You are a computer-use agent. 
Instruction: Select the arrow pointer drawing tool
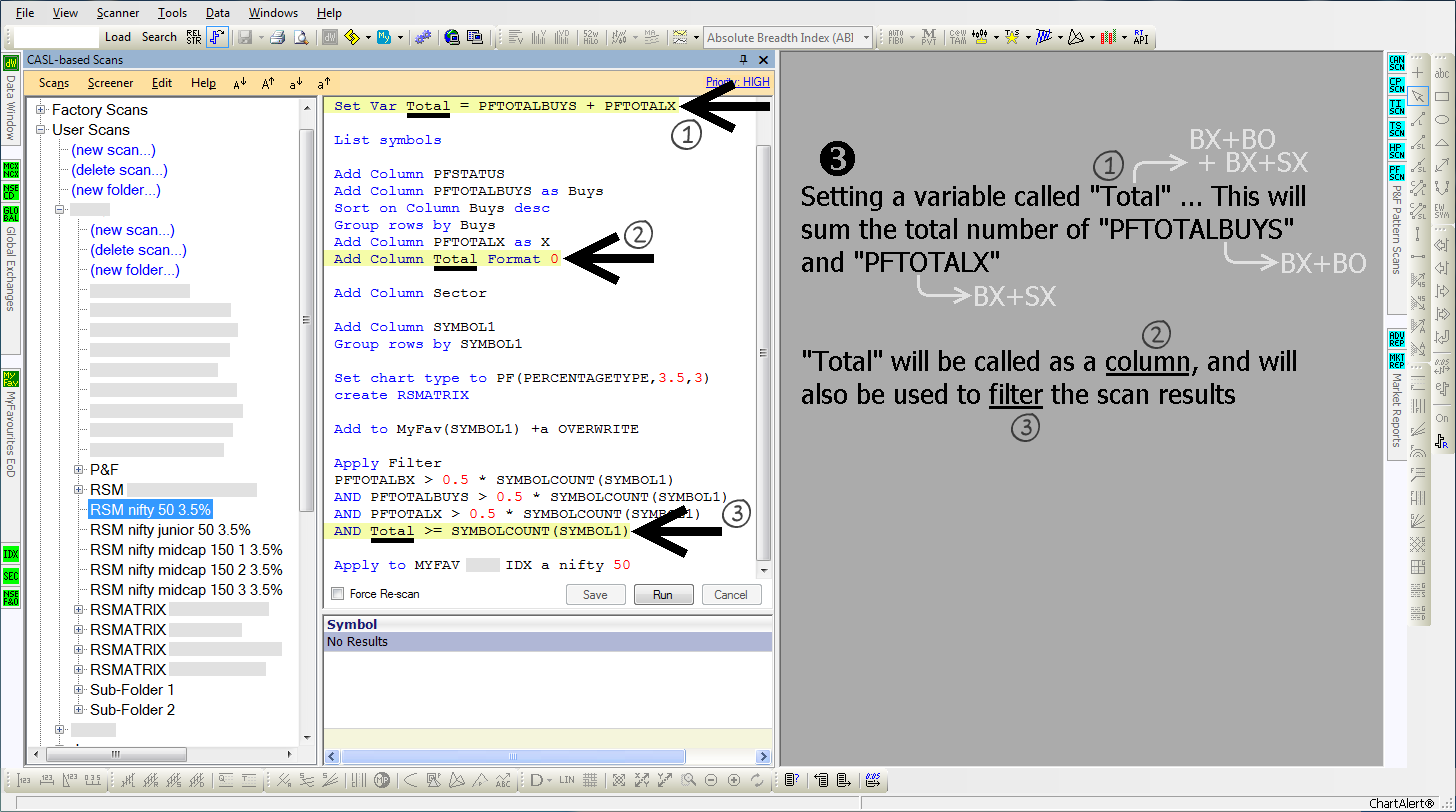1417,96
